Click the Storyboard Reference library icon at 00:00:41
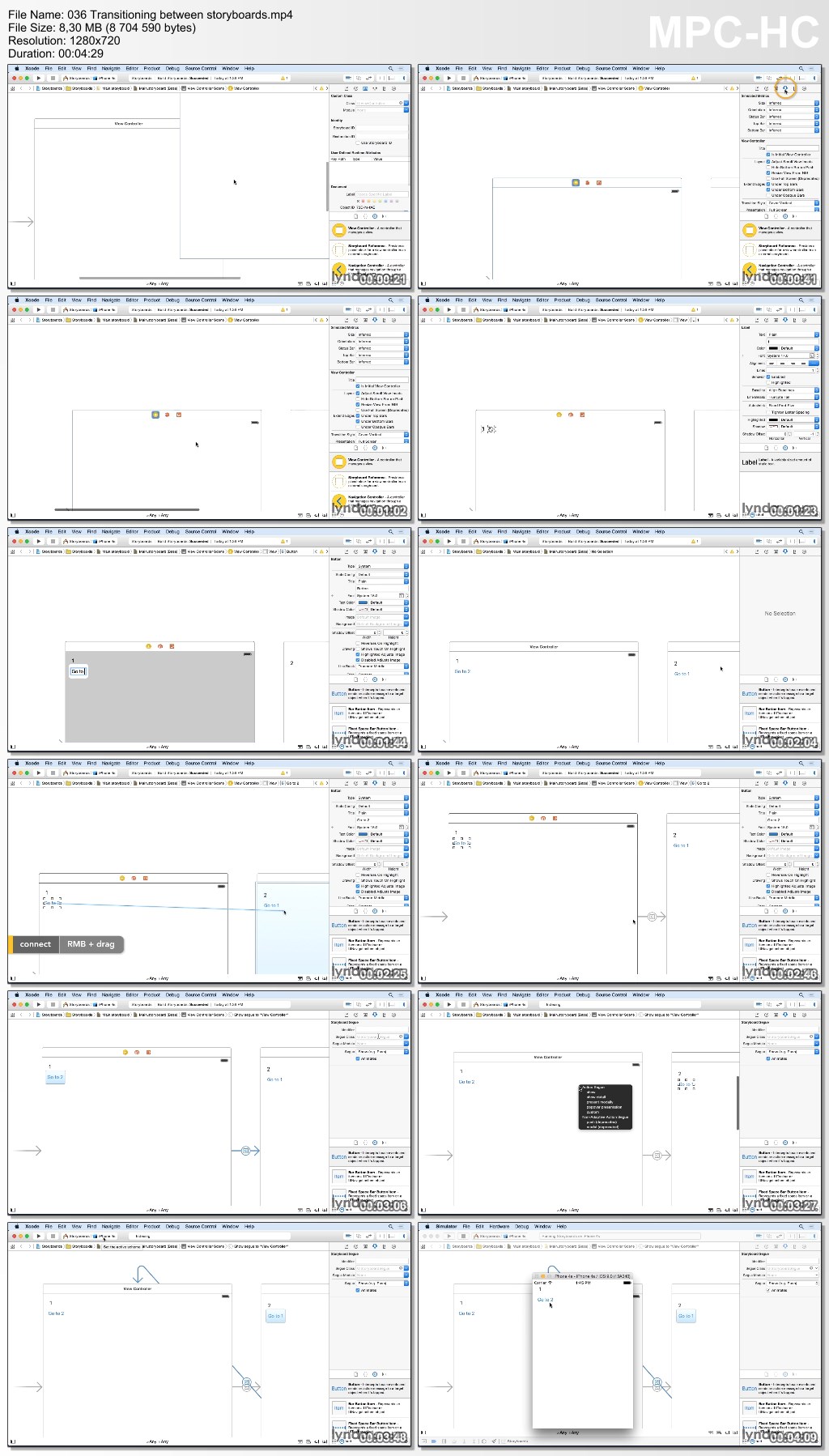 point(750,250)
